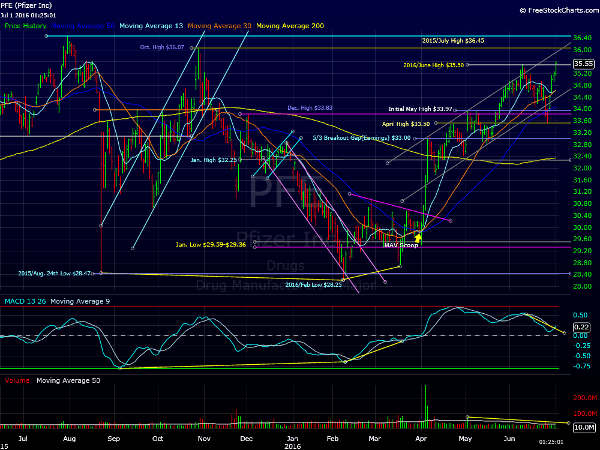Open the Volume indicator label
600x450 pixels.
(16, 380)
